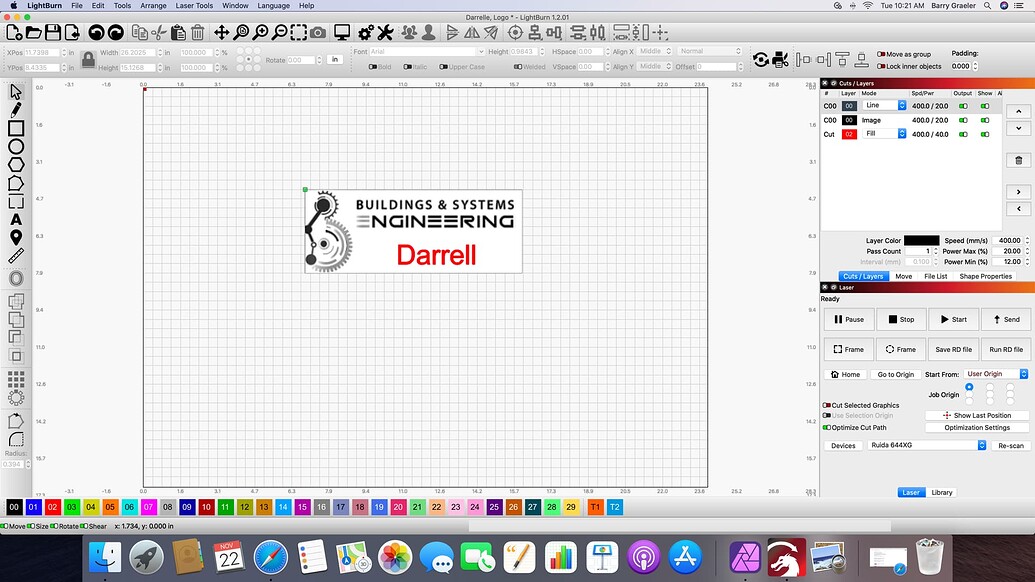1035x582 pixels.
Task: Open the Arrange menu
Action: click(153, 5)
